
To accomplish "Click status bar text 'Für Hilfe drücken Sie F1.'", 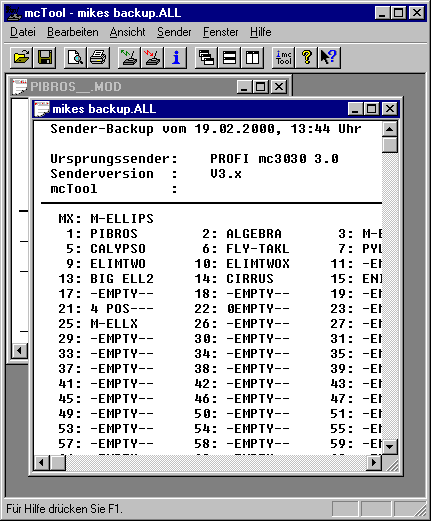I will 64,509.
